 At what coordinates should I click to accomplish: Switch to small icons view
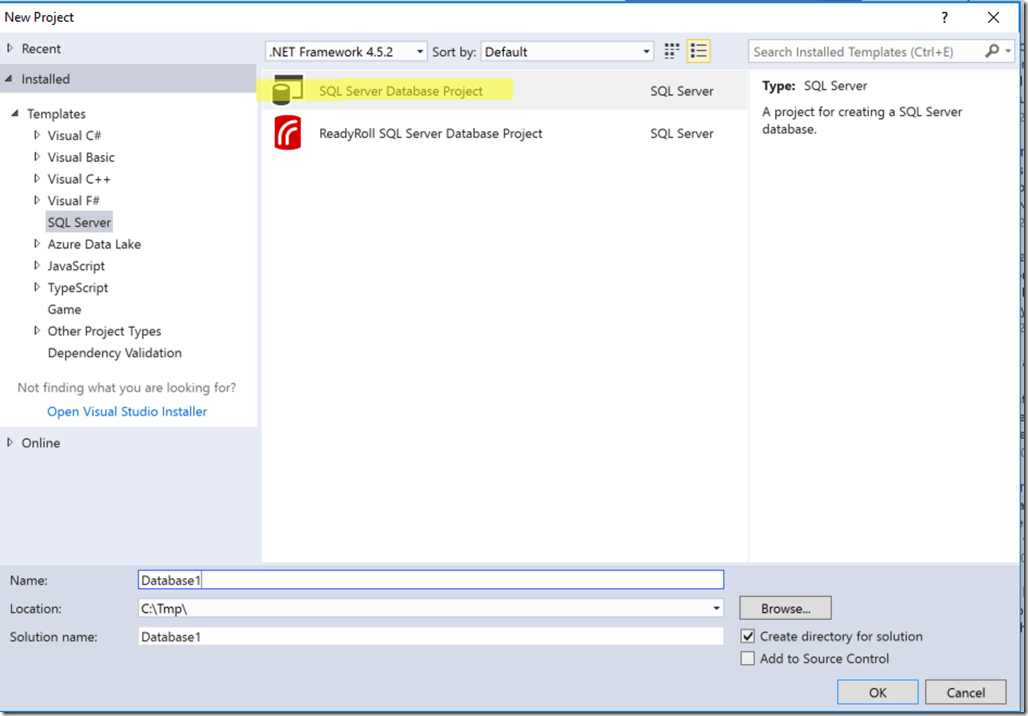(x=672, y=51)
